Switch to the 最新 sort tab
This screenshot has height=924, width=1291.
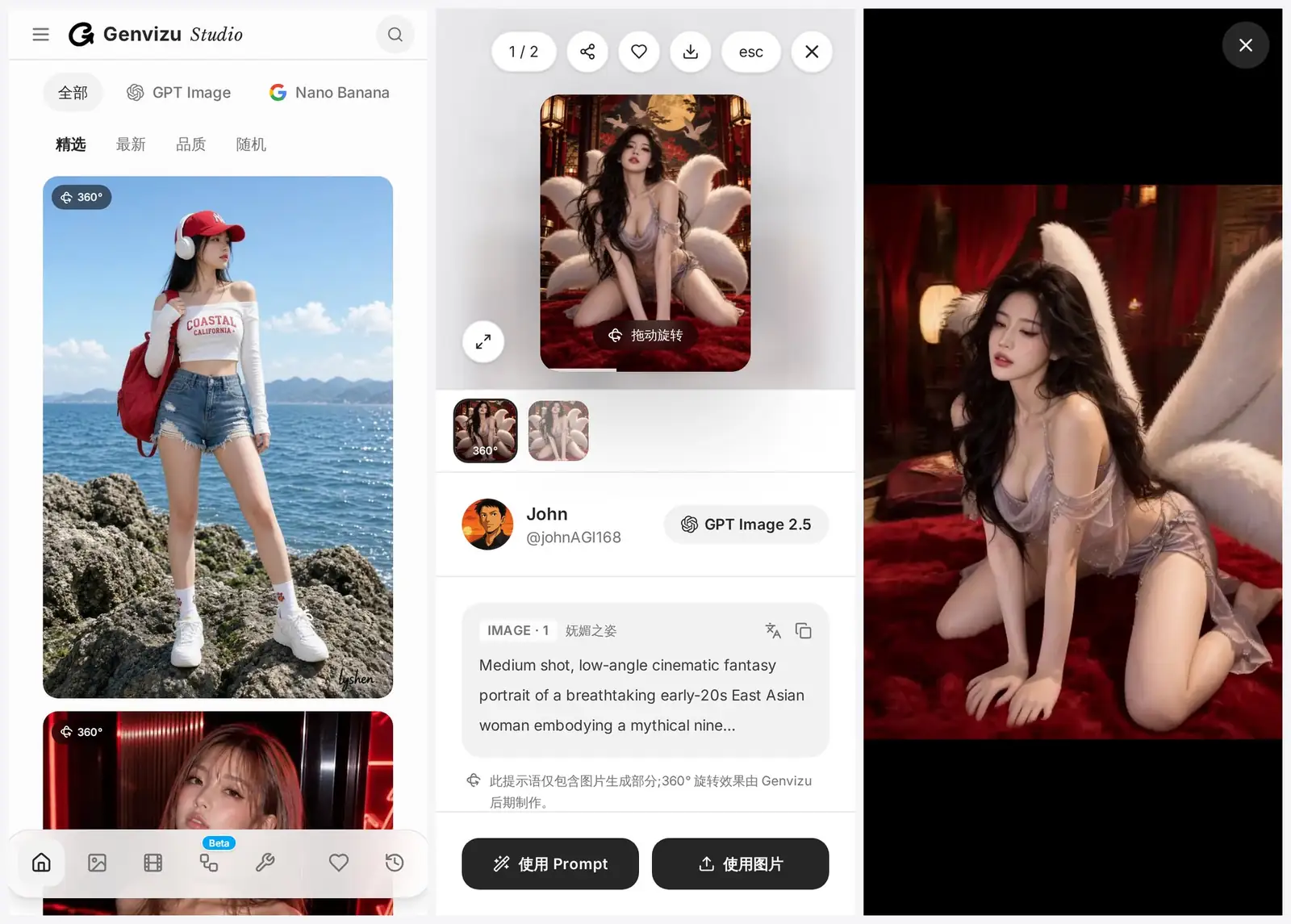131,144
